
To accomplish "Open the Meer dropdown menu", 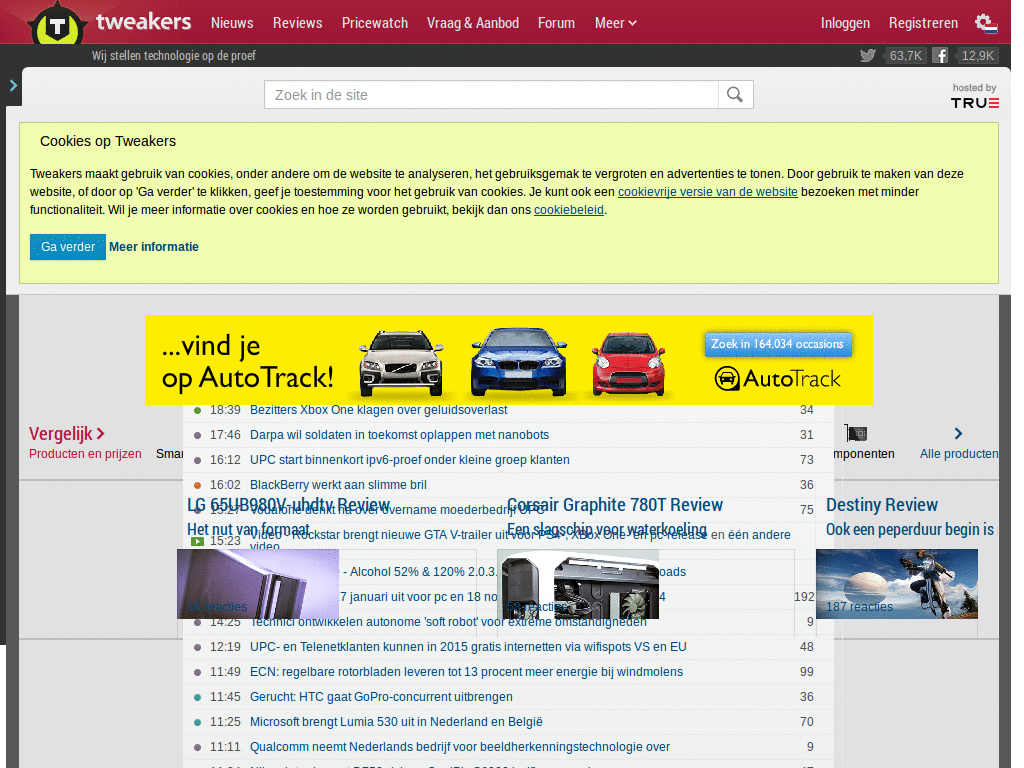I will click(615, 22).
